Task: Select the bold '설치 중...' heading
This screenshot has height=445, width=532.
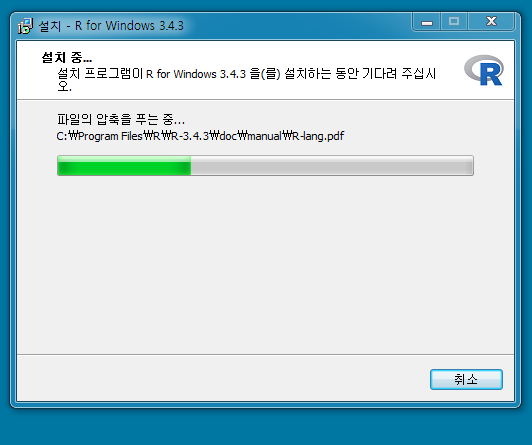Action: point(66,57)
